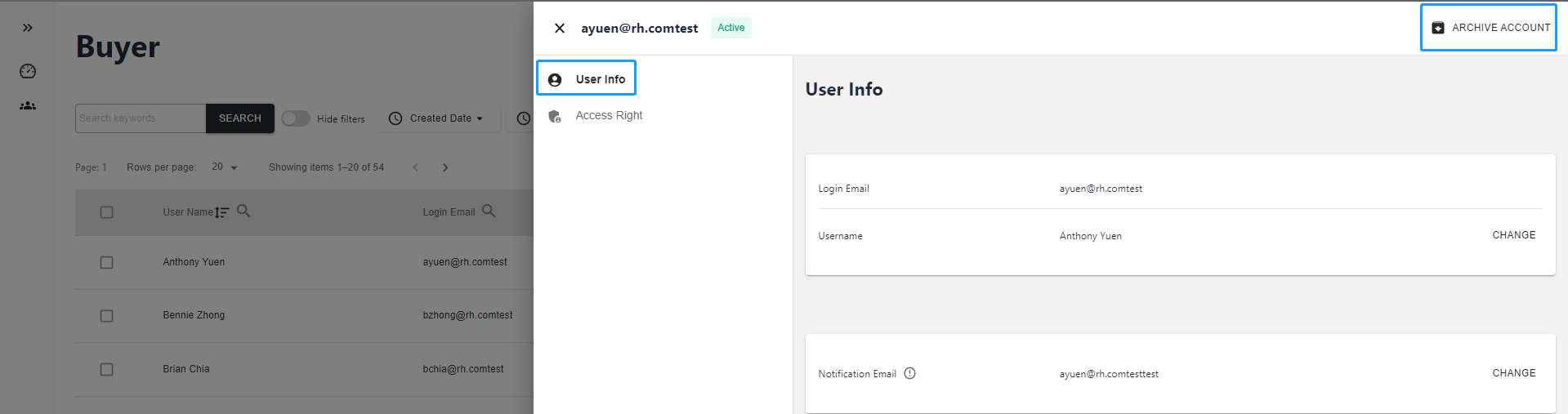
Task: Tick the checkbox for Bennie Zhong
Action: click(106, 315)
